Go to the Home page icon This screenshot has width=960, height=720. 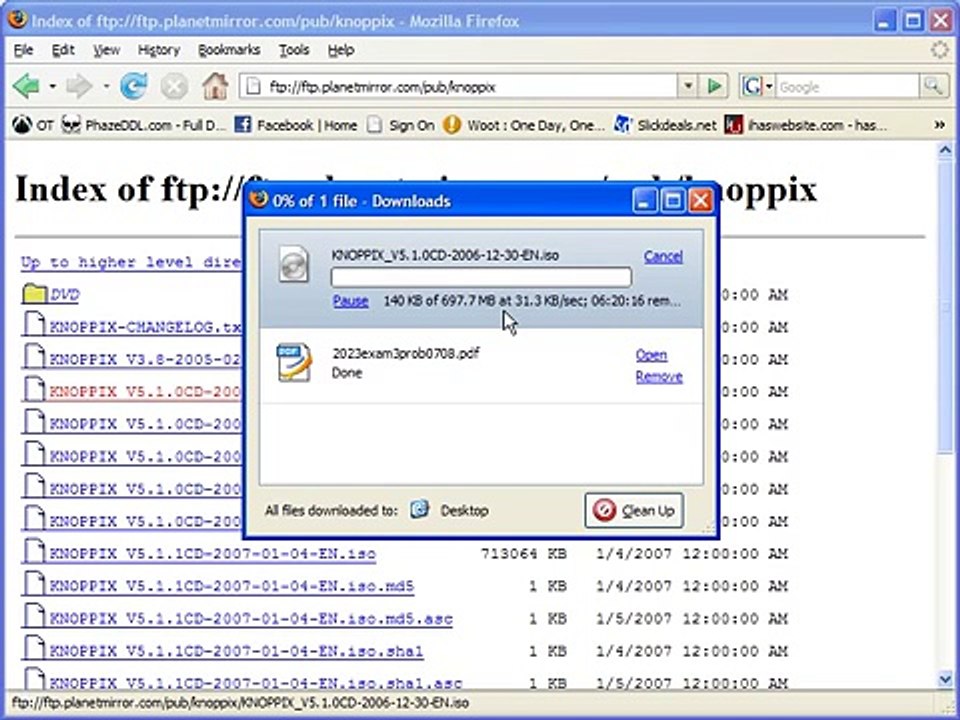click(215, 86)
